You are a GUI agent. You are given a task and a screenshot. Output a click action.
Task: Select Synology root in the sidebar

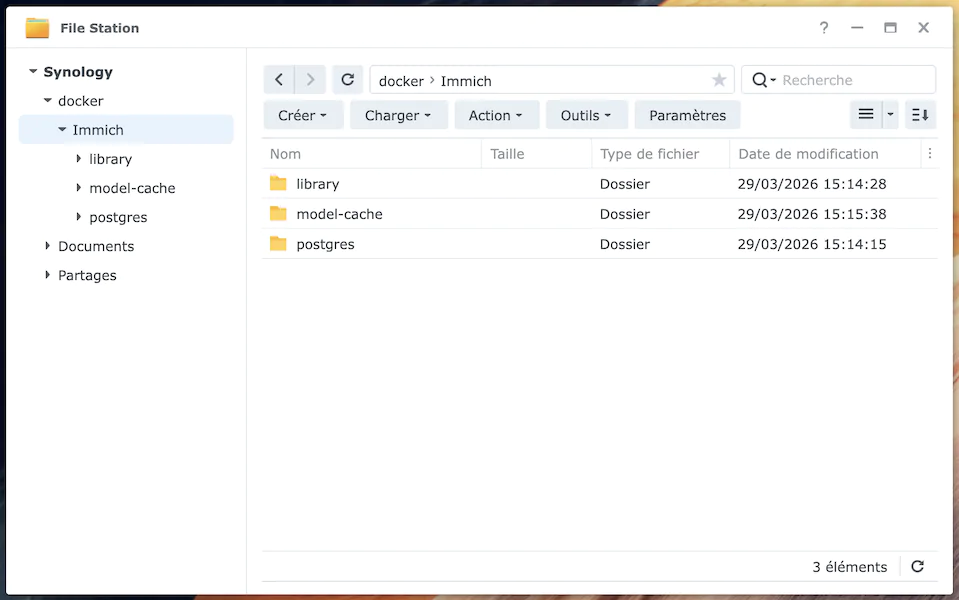[78, 72]
